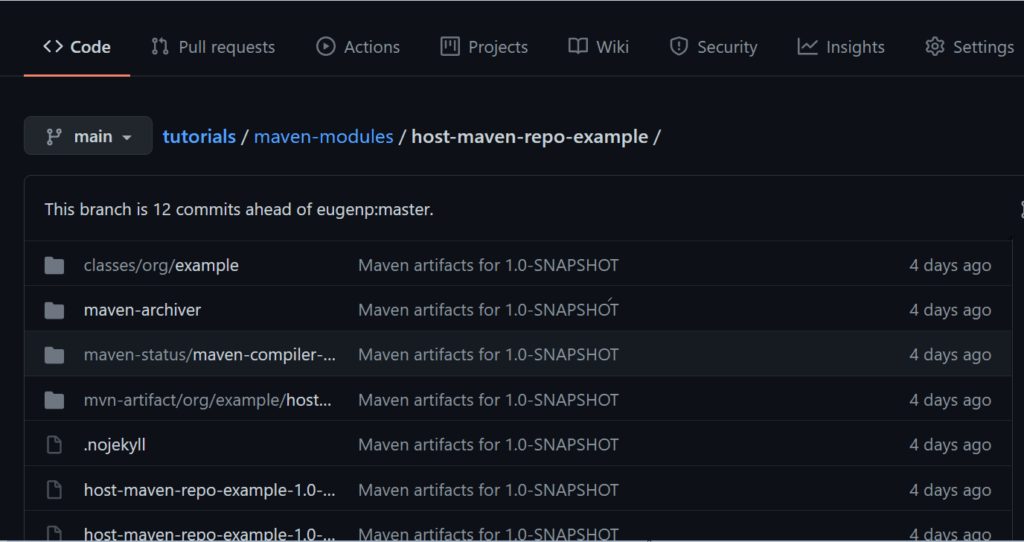Viewport: 1024px width, 542px height.
Task: Click the pull request icon
Action: click(x=160, y=46)
